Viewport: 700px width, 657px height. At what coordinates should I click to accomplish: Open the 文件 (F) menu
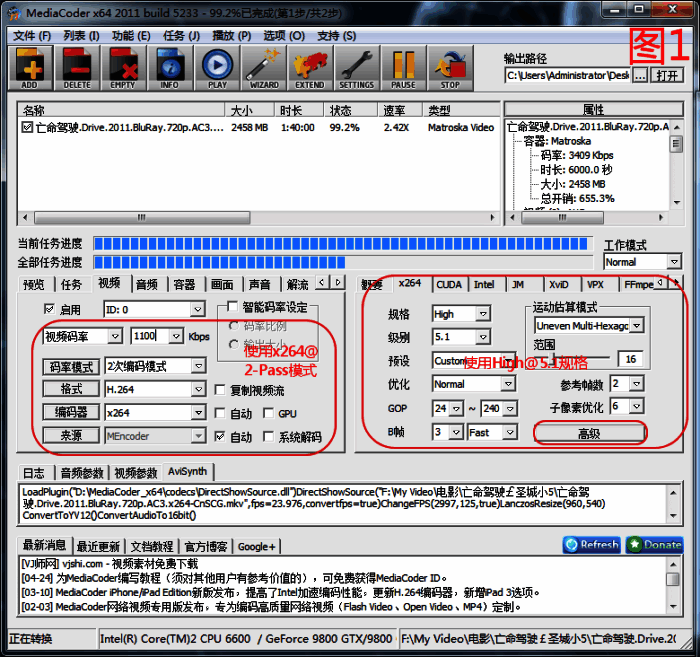tap(31, 36)
